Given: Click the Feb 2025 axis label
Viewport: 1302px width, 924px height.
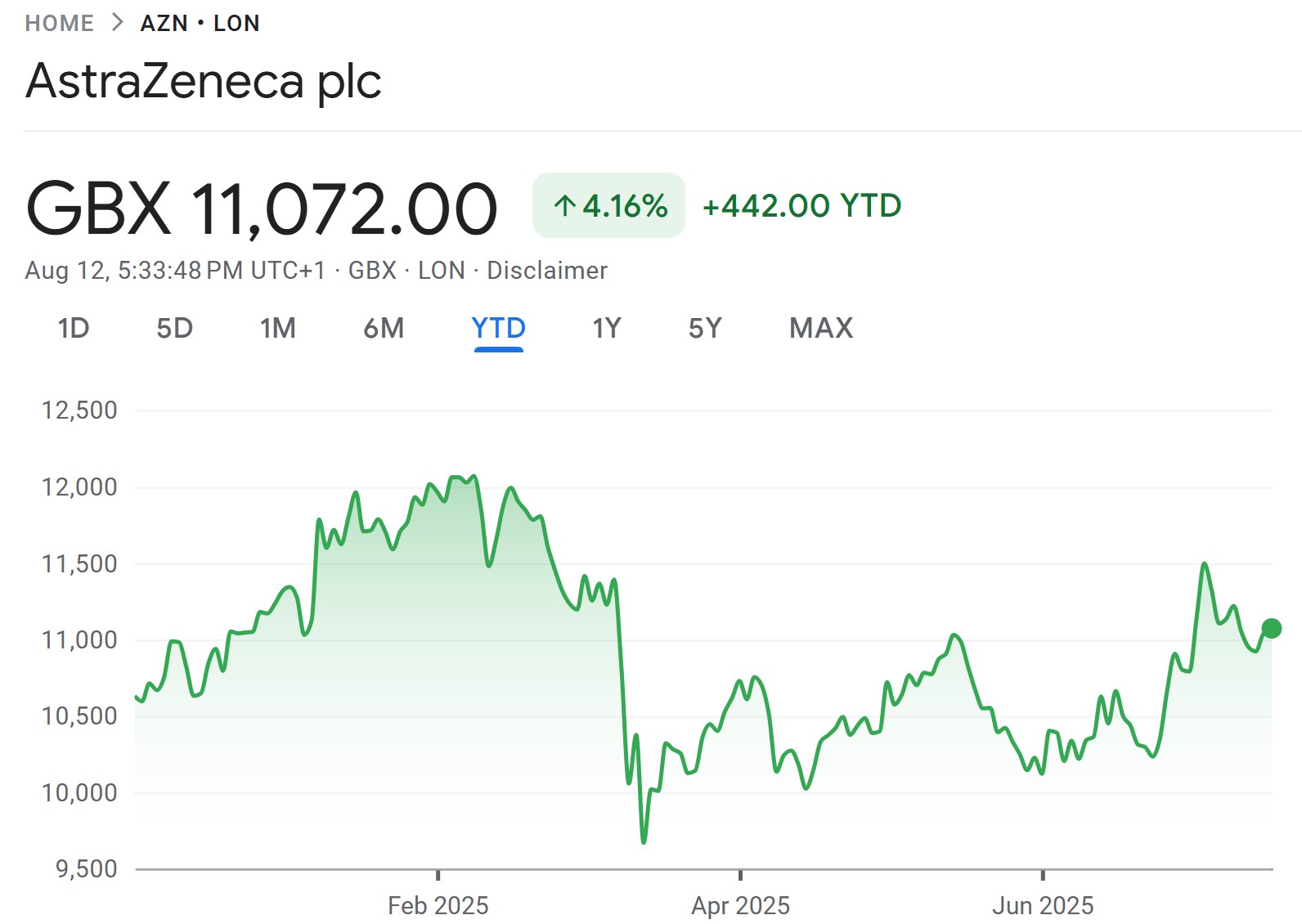Looking at the screenshot, I should 440,905.
